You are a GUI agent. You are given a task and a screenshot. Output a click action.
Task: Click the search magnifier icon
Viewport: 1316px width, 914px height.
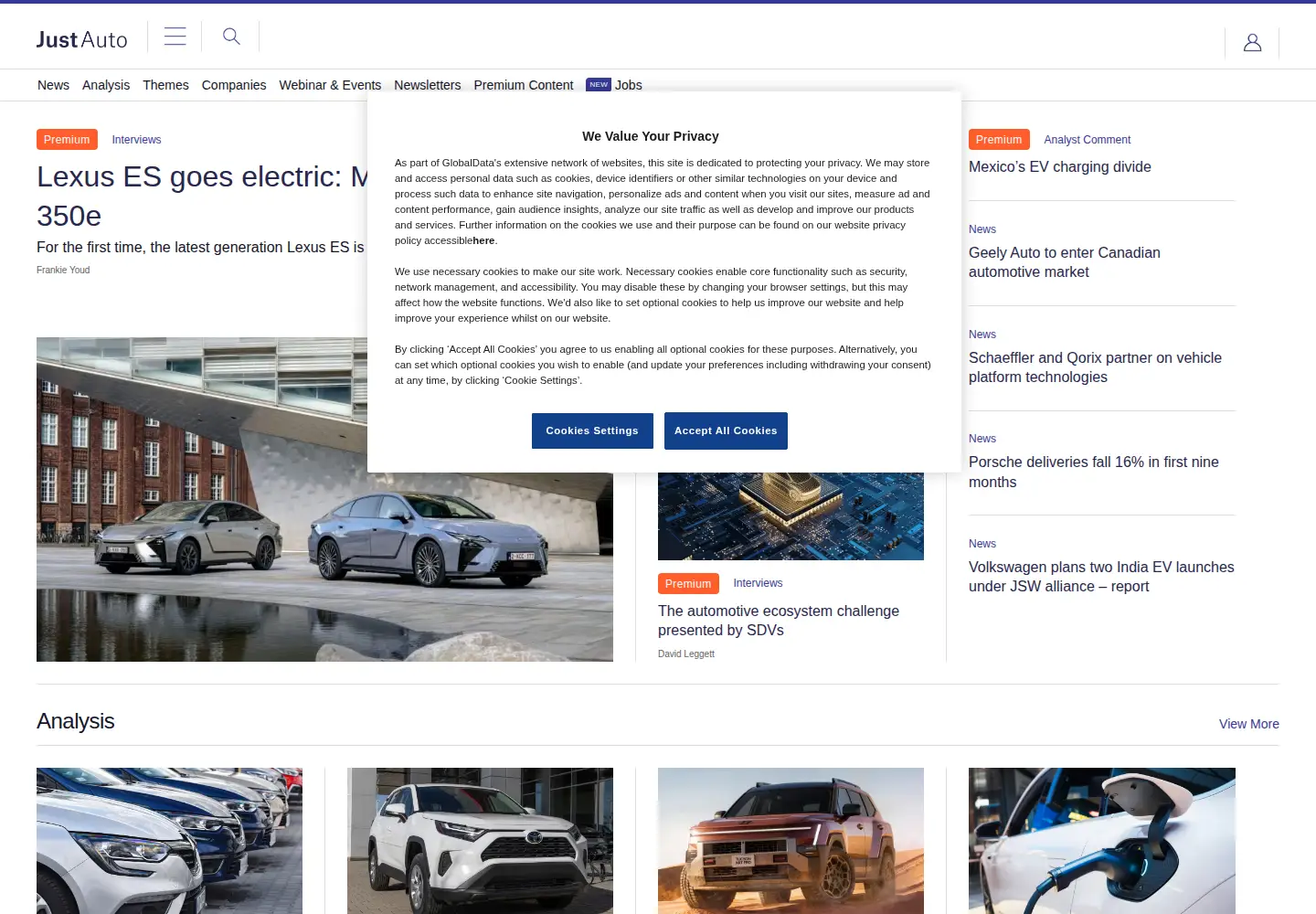pos(232,37)
